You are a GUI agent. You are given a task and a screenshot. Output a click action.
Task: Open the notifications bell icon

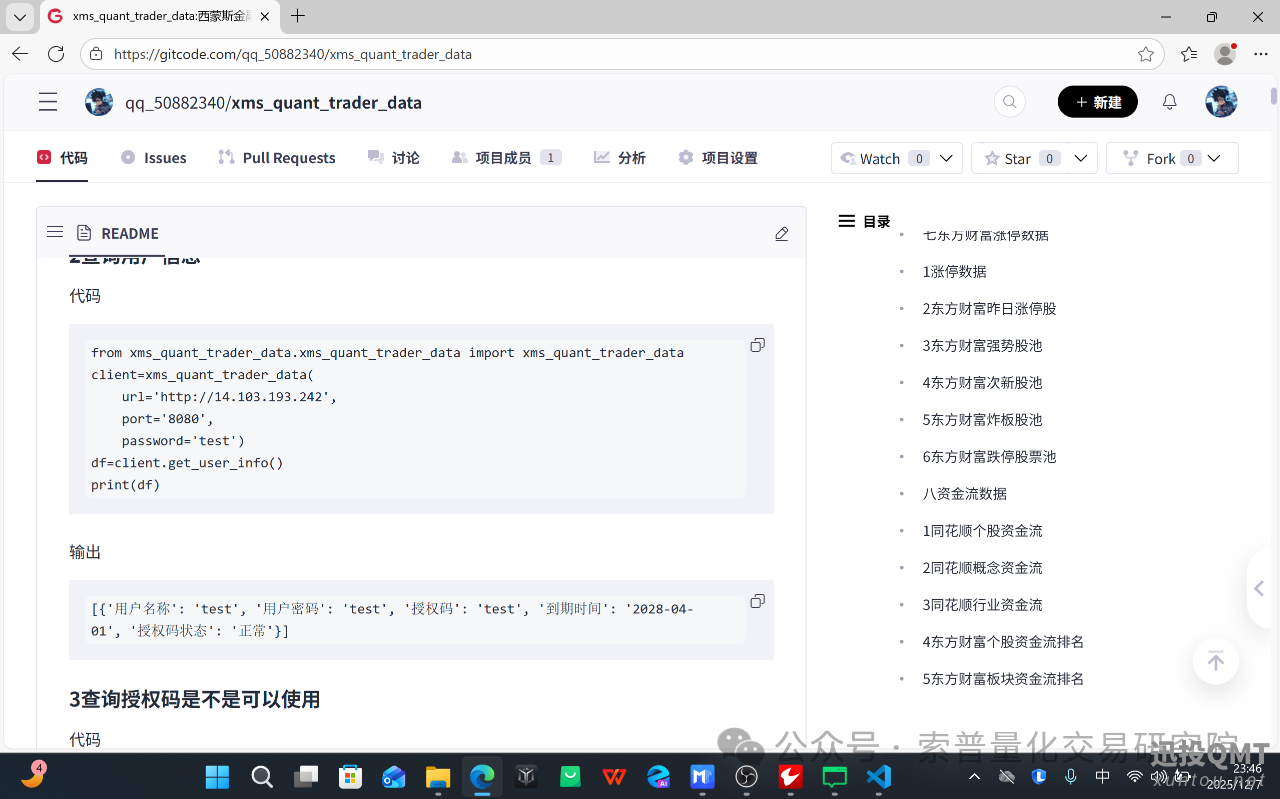point(1169,101)
